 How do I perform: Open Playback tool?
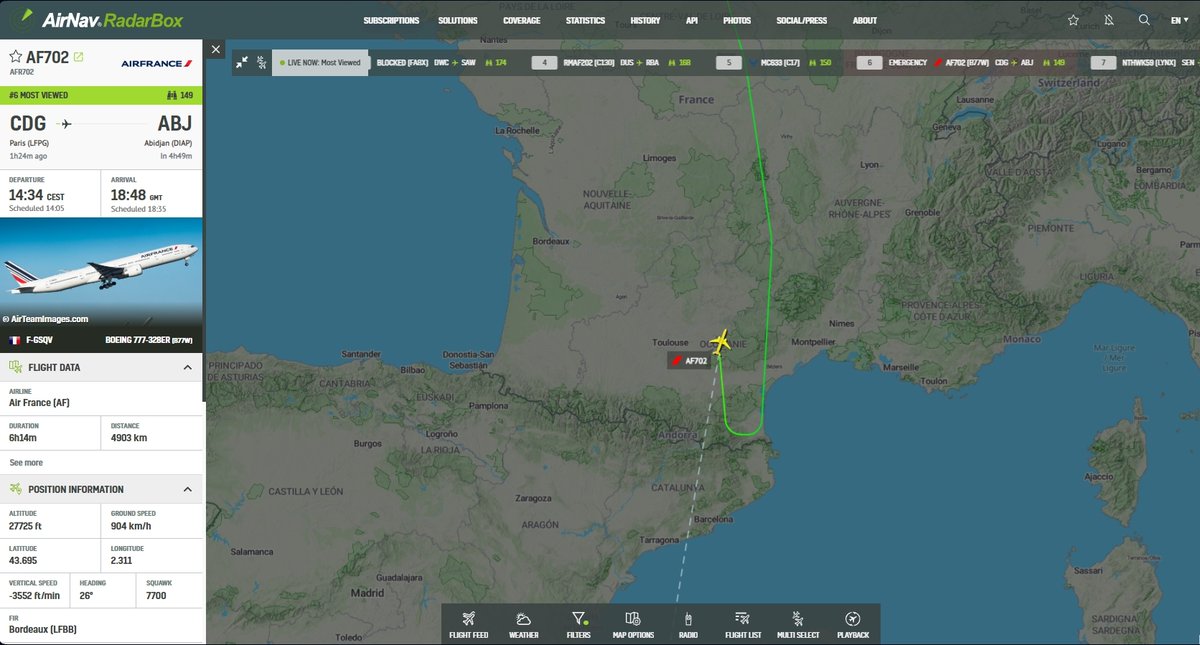pyautogui.click(x=853, y=624)
